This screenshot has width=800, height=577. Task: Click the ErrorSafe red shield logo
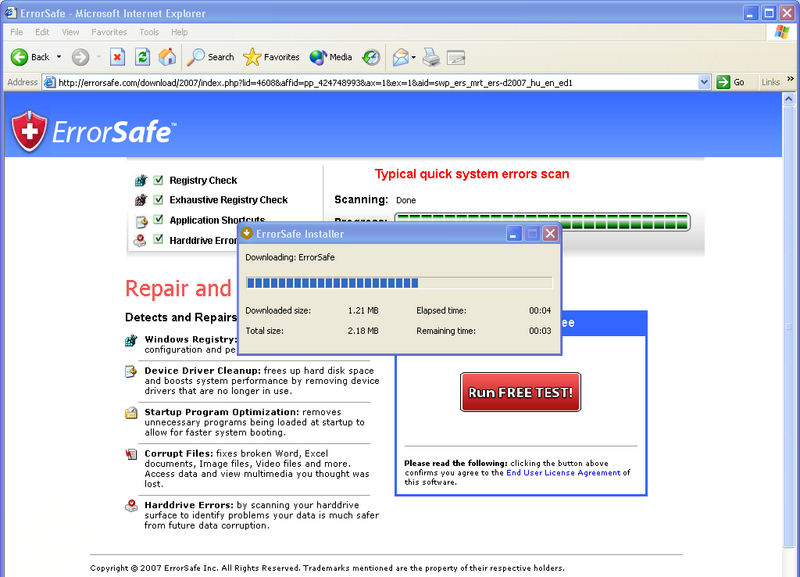tap(29, 131)
